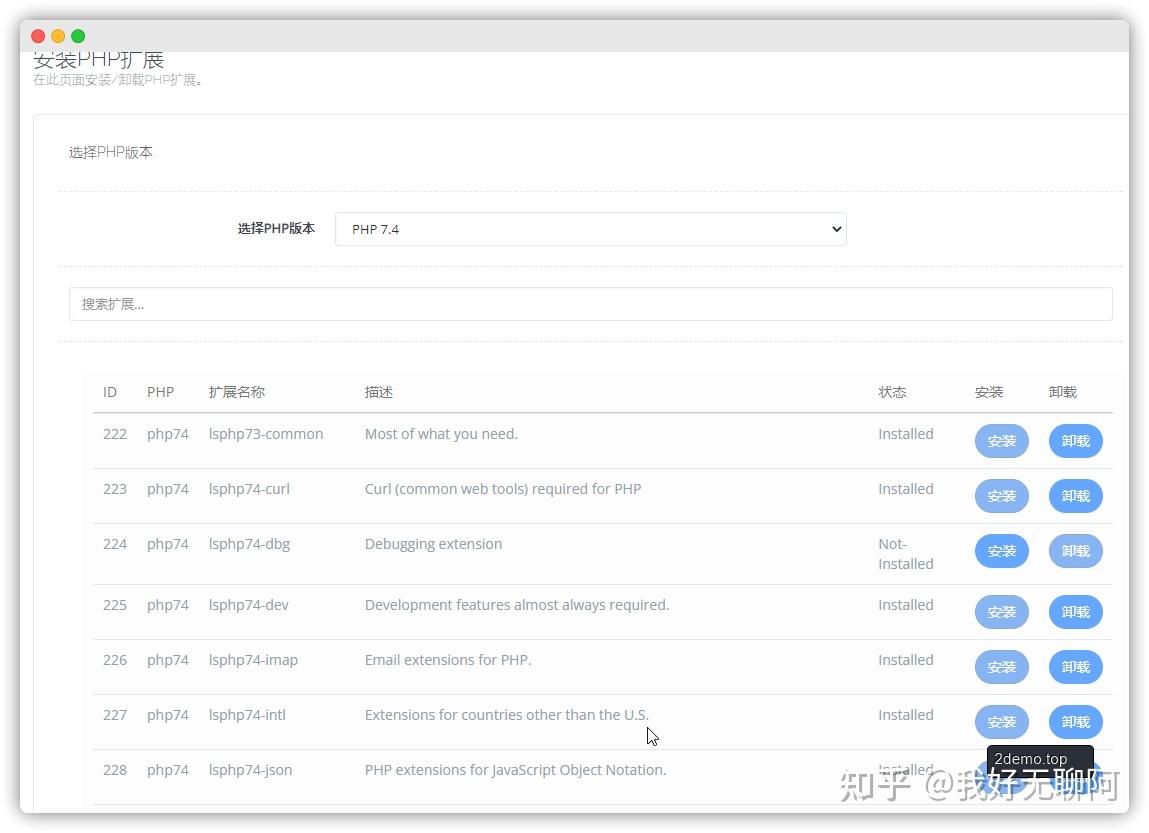Click the 描述 column header
1149x833 pixels.
click(379, 392)
